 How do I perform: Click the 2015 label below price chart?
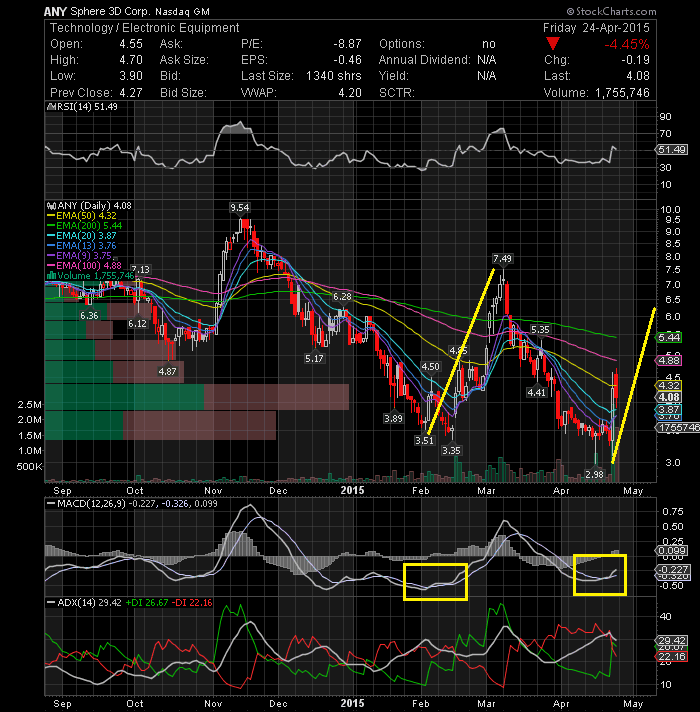(x=352, y=490)
